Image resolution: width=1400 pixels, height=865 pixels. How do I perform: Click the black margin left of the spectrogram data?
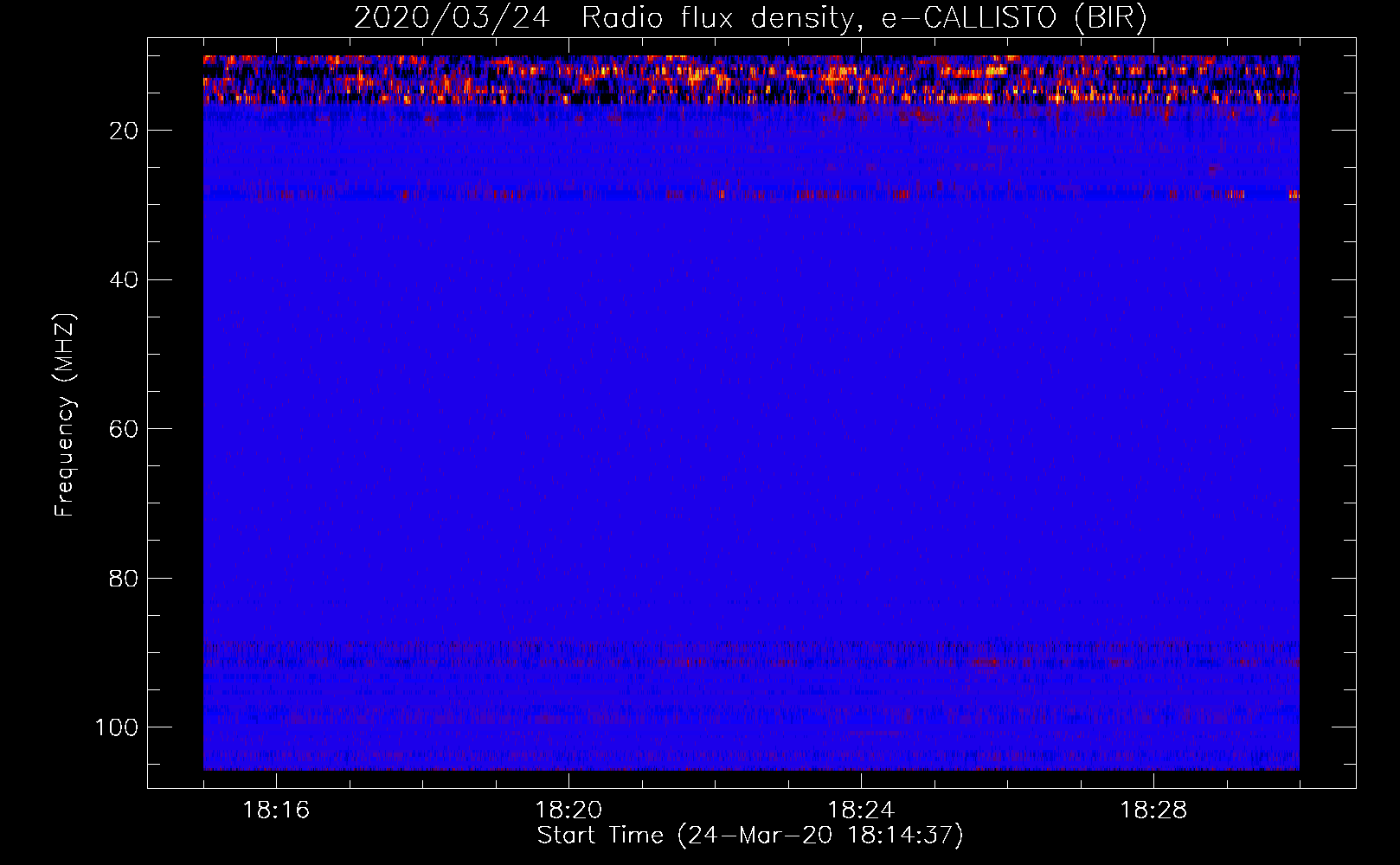(175, 415)
